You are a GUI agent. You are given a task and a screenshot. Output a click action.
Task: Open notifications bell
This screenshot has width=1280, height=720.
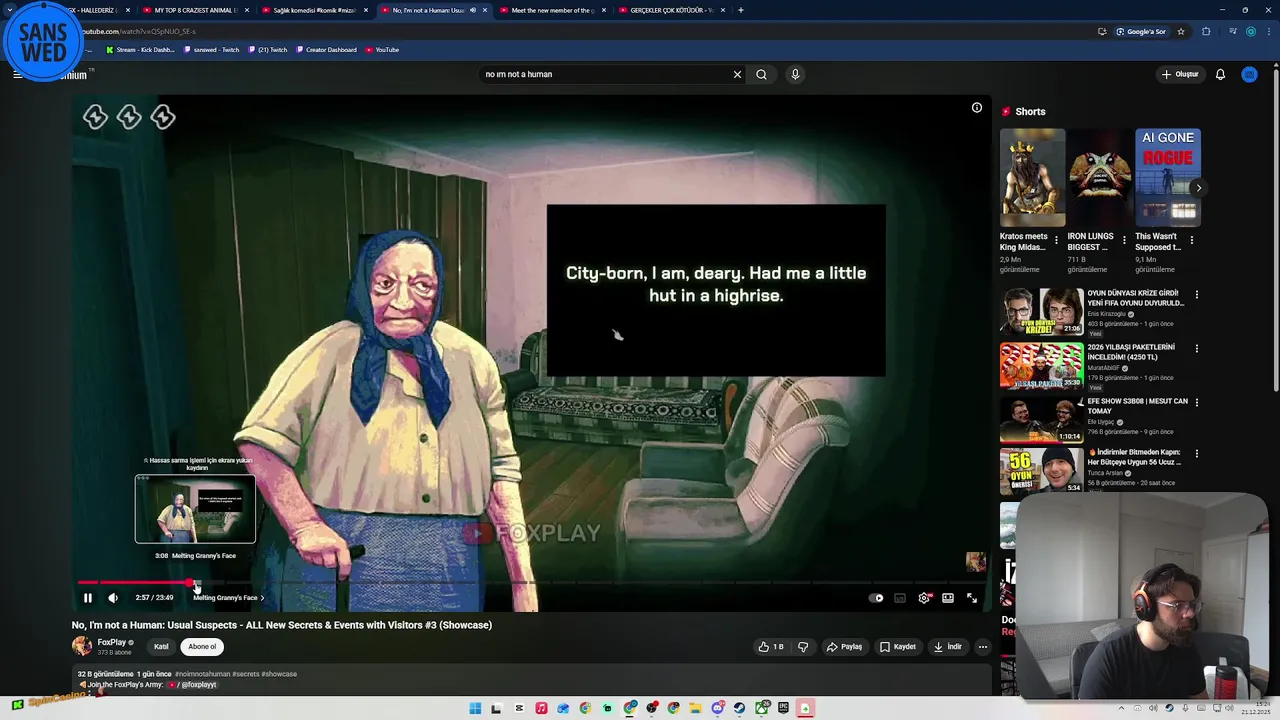coord(1220,74)
